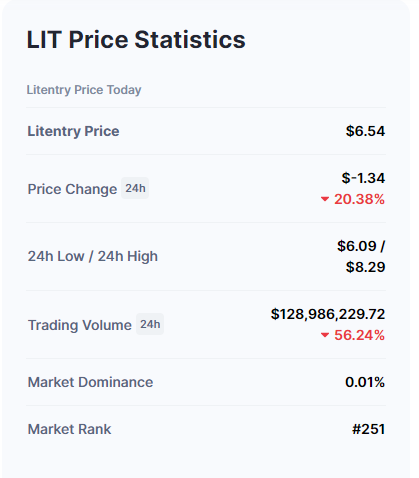
Task: Click the Price Change label
Action: (x=72, y=189)
